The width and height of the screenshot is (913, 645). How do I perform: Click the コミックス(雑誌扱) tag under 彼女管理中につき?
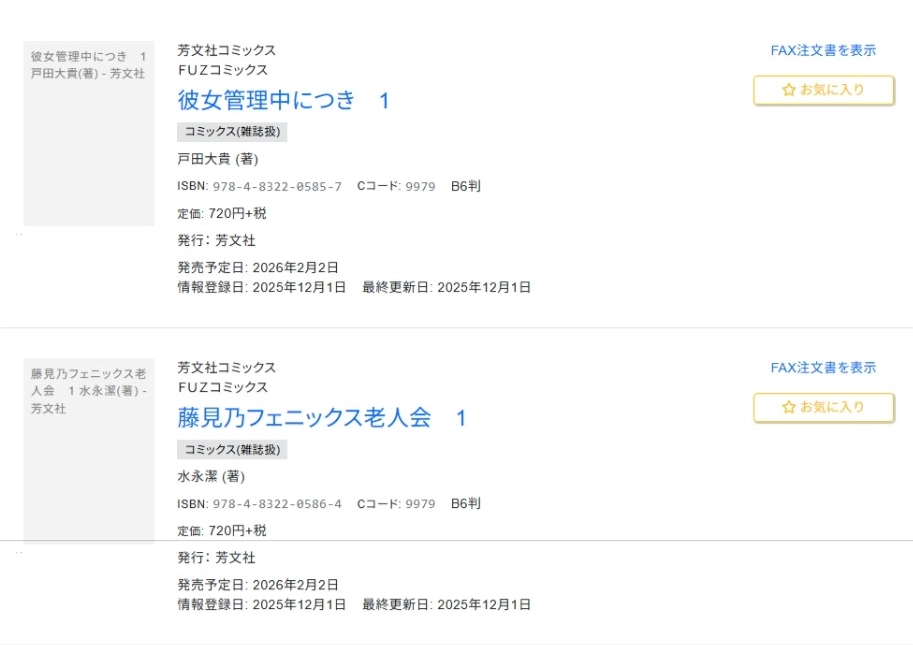pyautogui.click(x=232, y=132)
